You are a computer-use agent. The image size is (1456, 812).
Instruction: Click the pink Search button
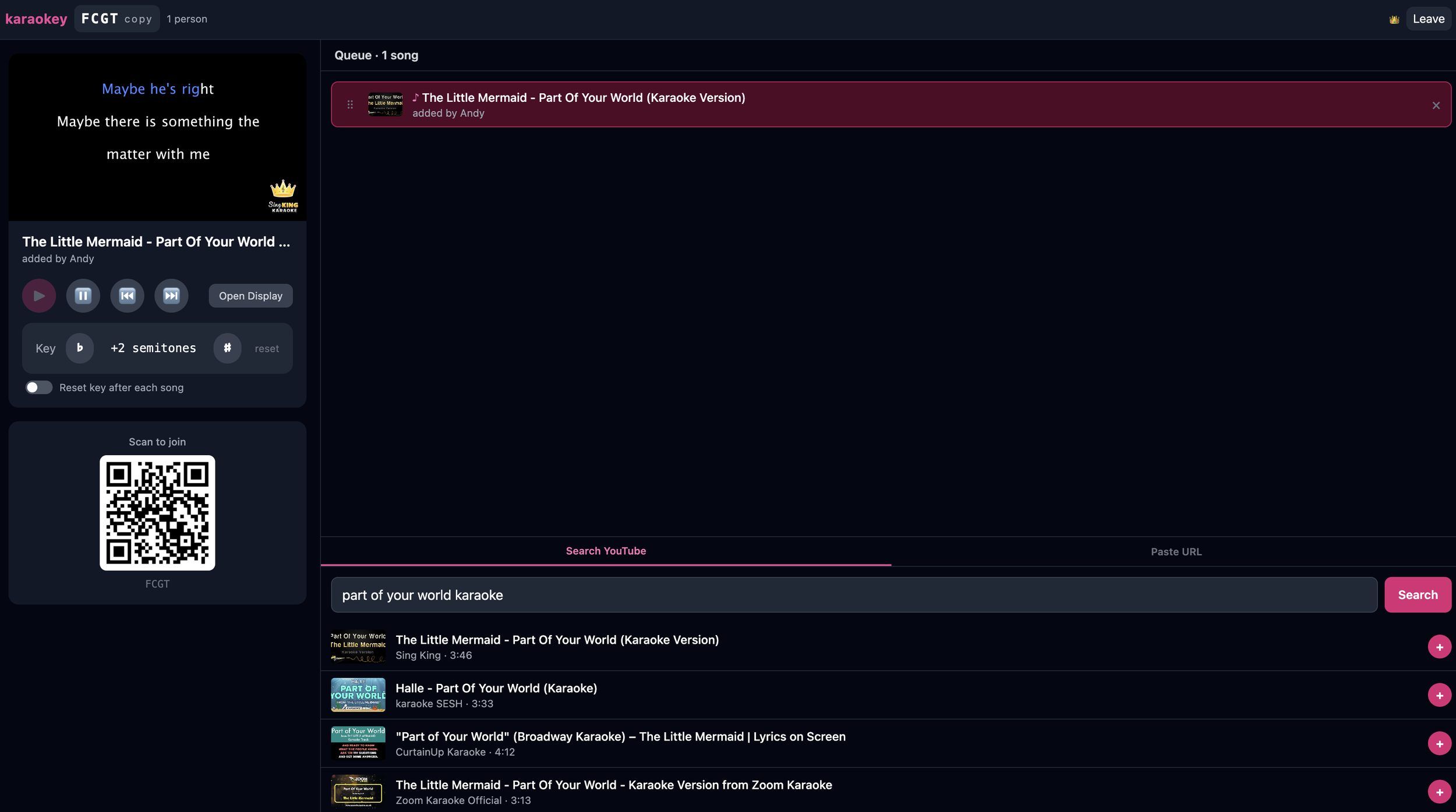[1418, 595]
